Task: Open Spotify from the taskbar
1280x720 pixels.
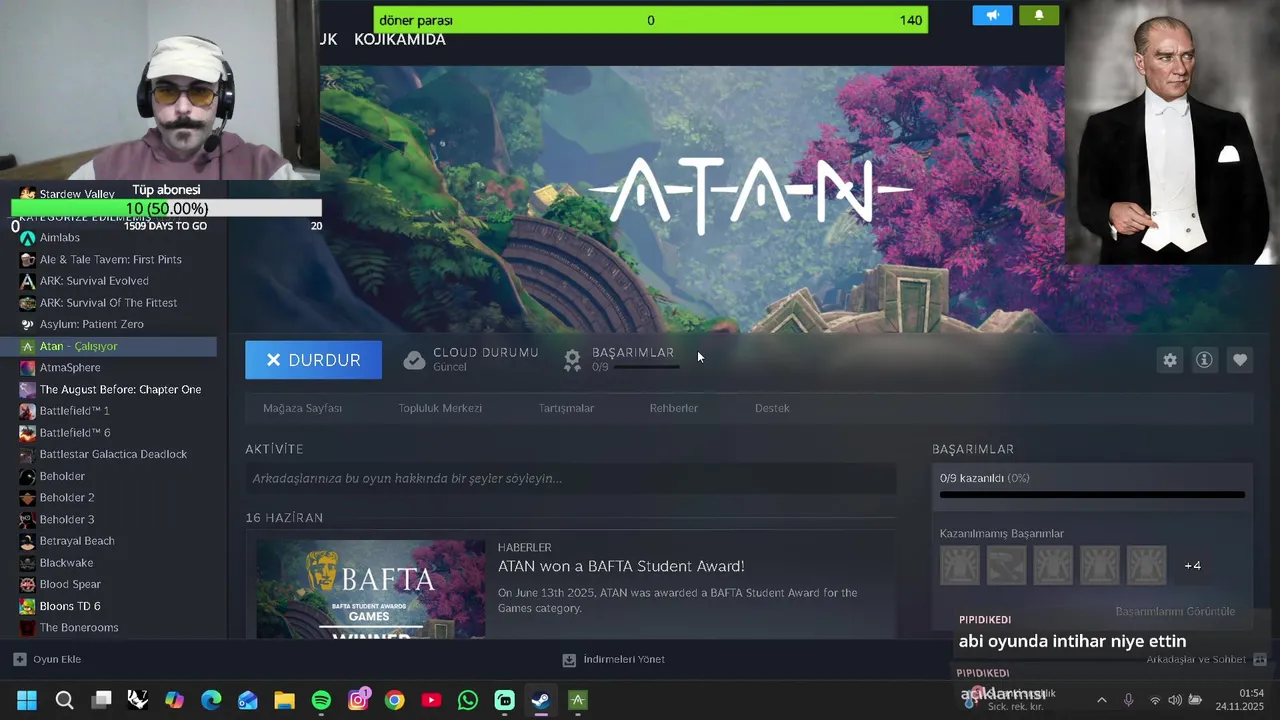Action: [x=321, y=700]
